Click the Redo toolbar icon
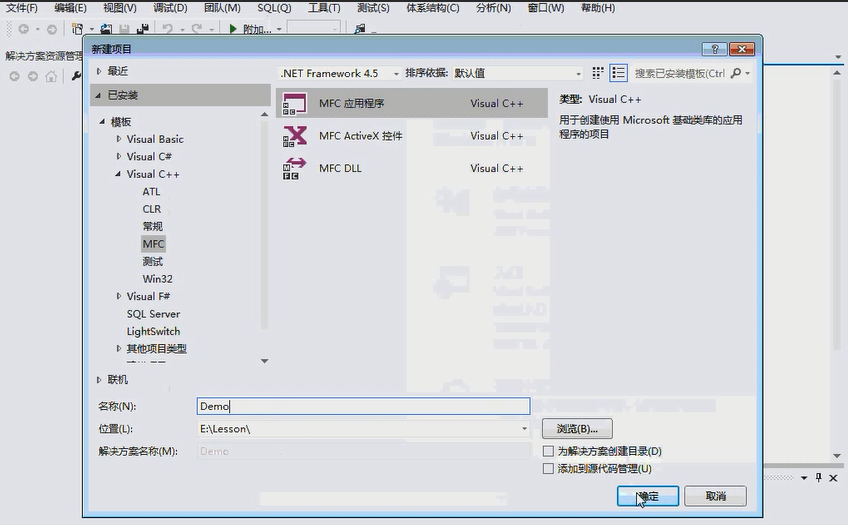This screenshot has width=848, height=525. tap(197, 29)
